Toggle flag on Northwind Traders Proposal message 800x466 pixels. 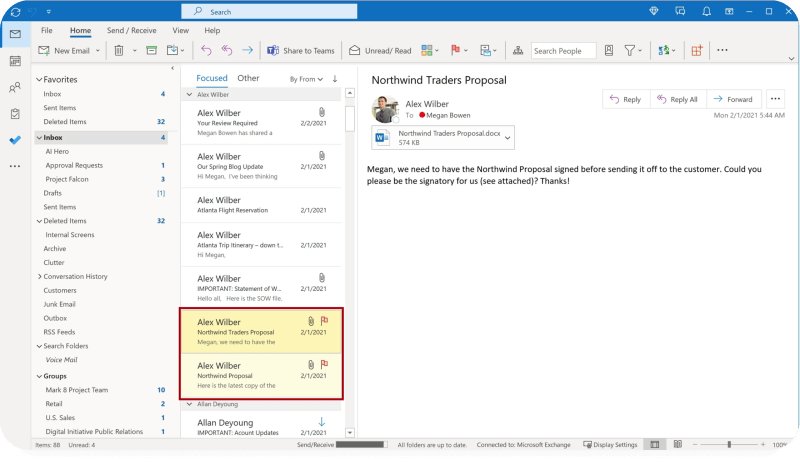click(324, 321)
